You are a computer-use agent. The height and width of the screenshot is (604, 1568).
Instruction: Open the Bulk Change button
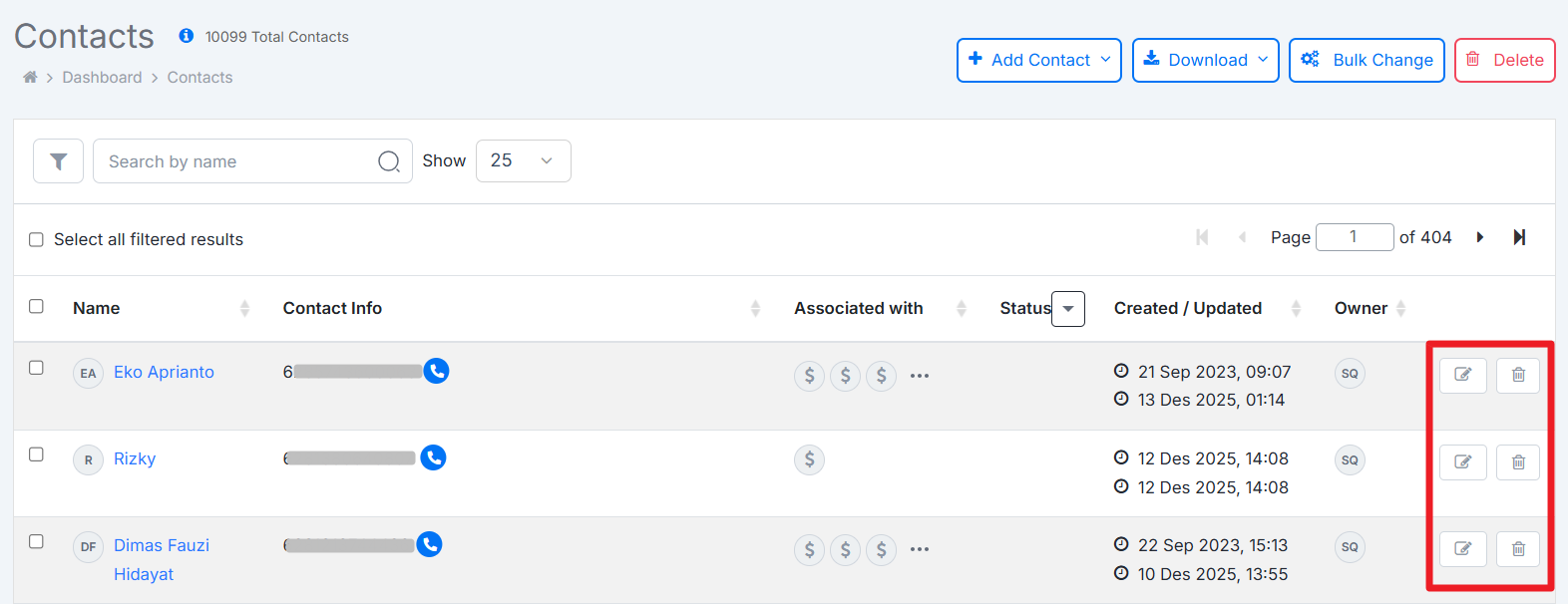tap(1366, 60)
